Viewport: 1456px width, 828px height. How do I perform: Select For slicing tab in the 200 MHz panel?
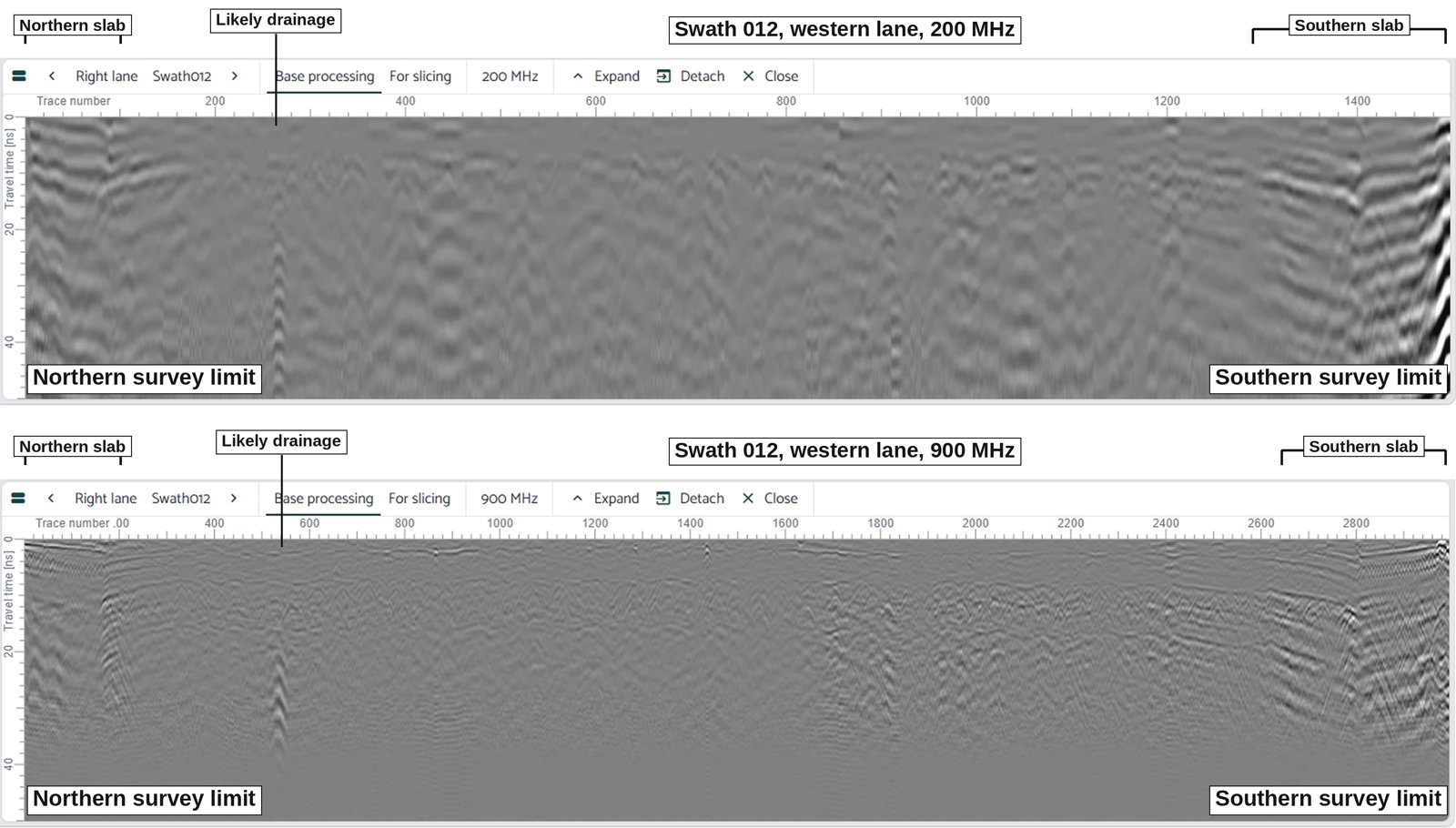(x=420, y=76)
